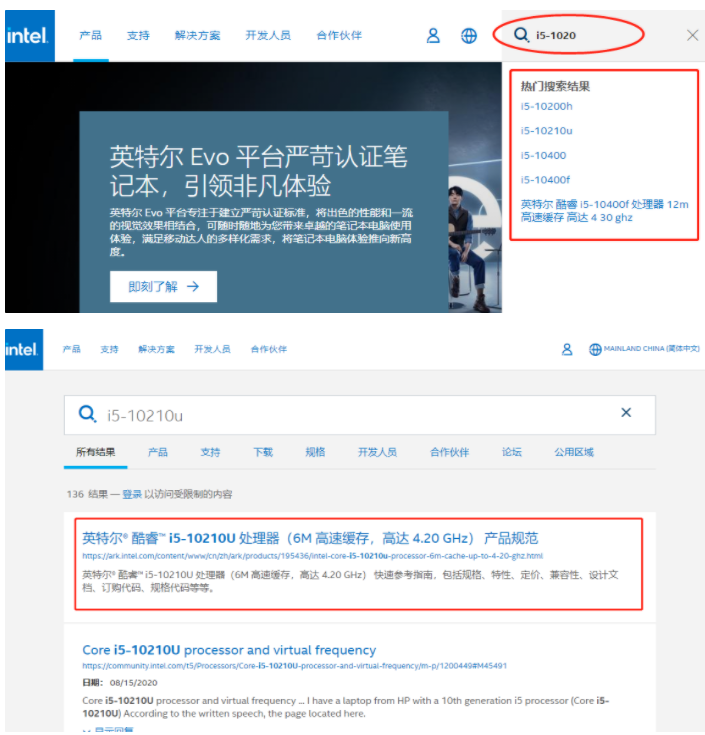The image size is (705, 735).
Task: Click the large Intel logo at the top left
Action: [x=30, y=36]
